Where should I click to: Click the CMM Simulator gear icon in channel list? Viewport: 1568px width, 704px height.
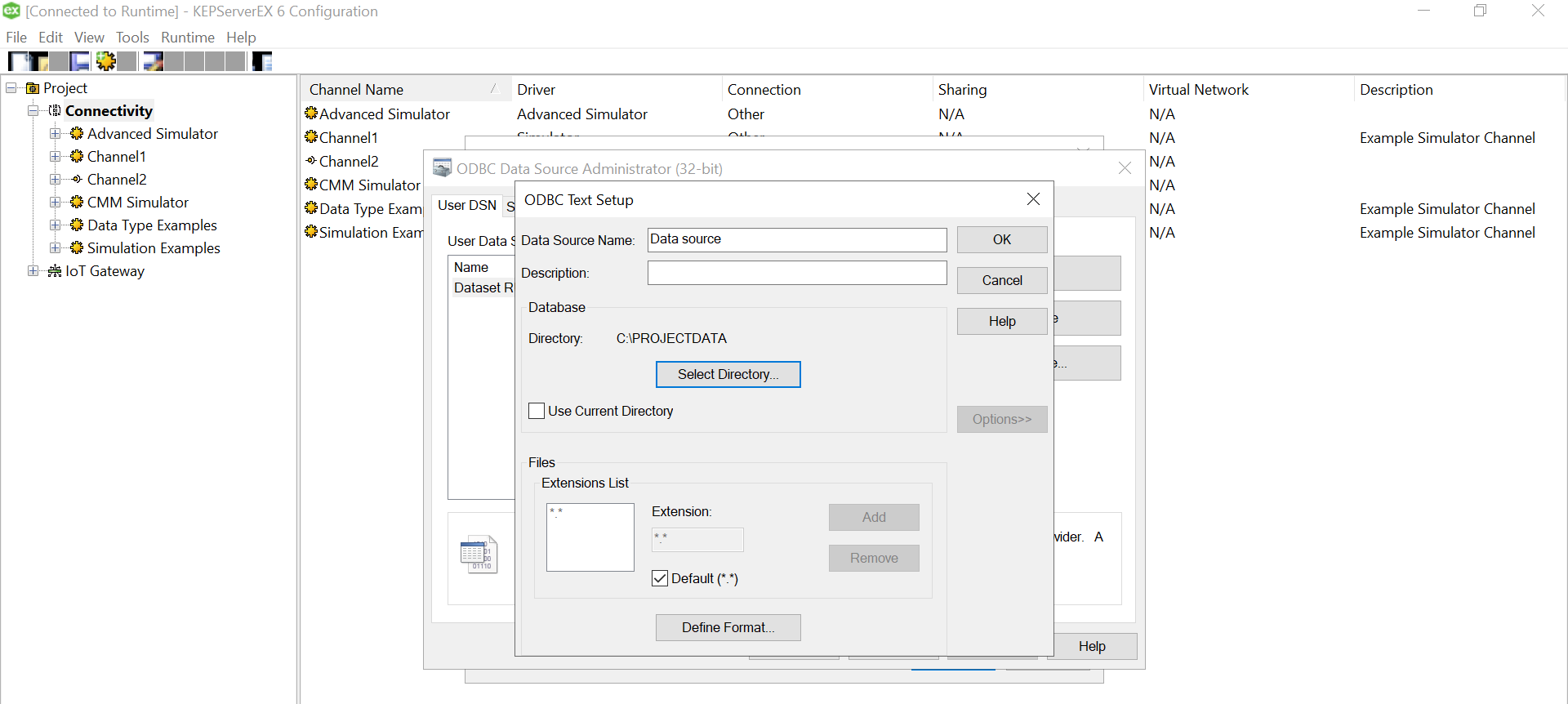(311, 185)
